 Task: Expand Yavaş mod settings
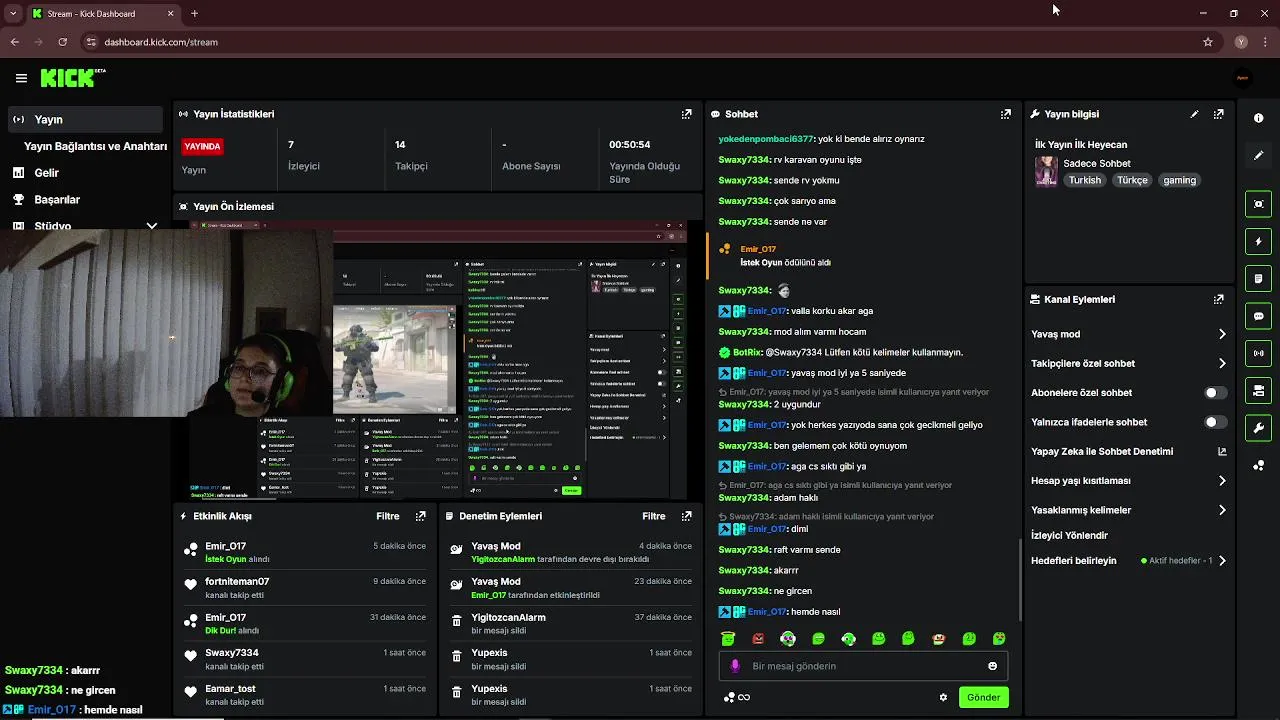point(1222,334)
